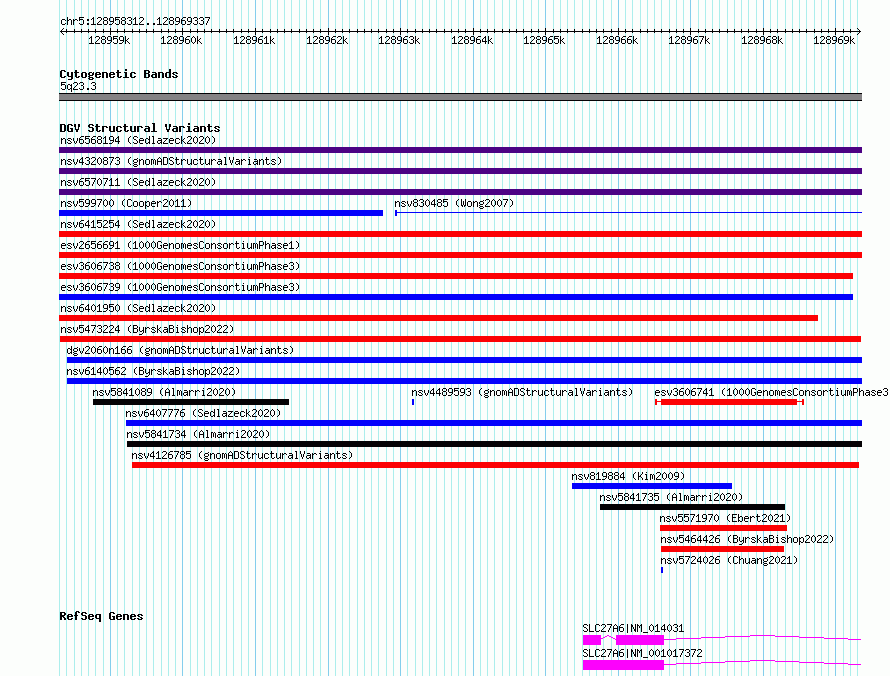Select the esv3606738 red variant bar

[x=456, y=276]
